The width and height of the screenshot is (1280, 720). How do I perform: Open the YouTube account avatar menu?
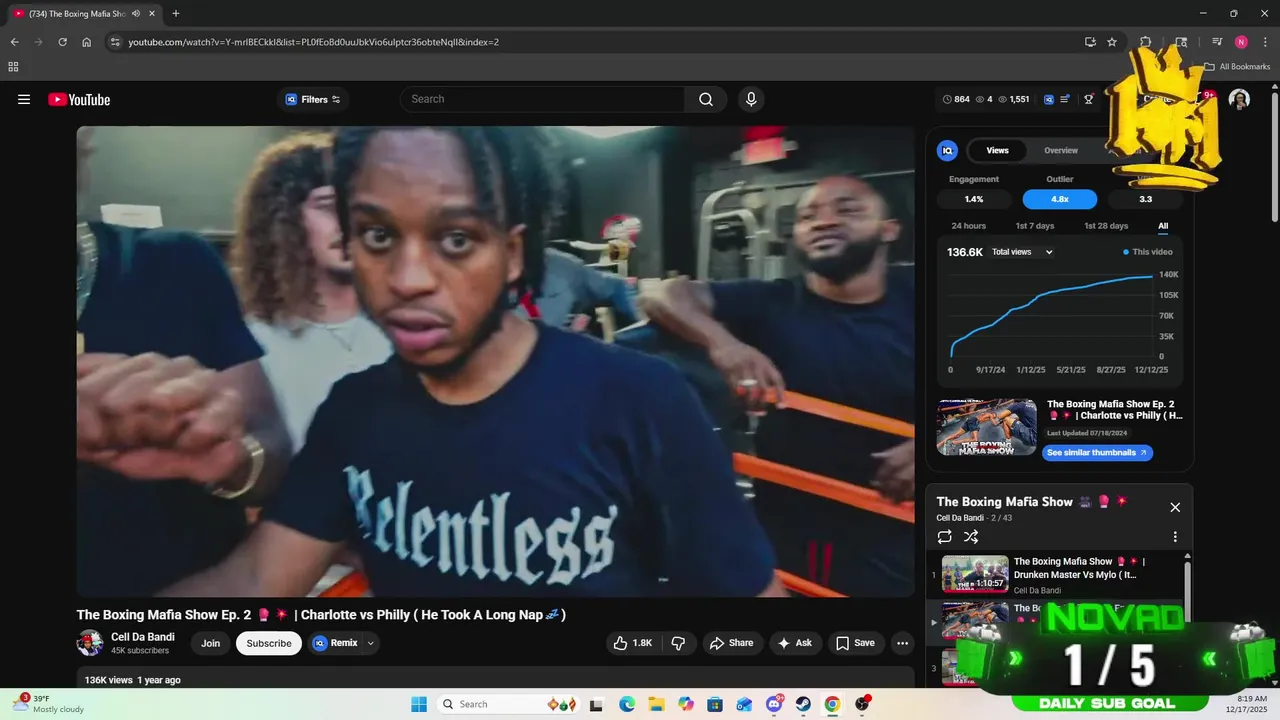tap(1239, 99)
